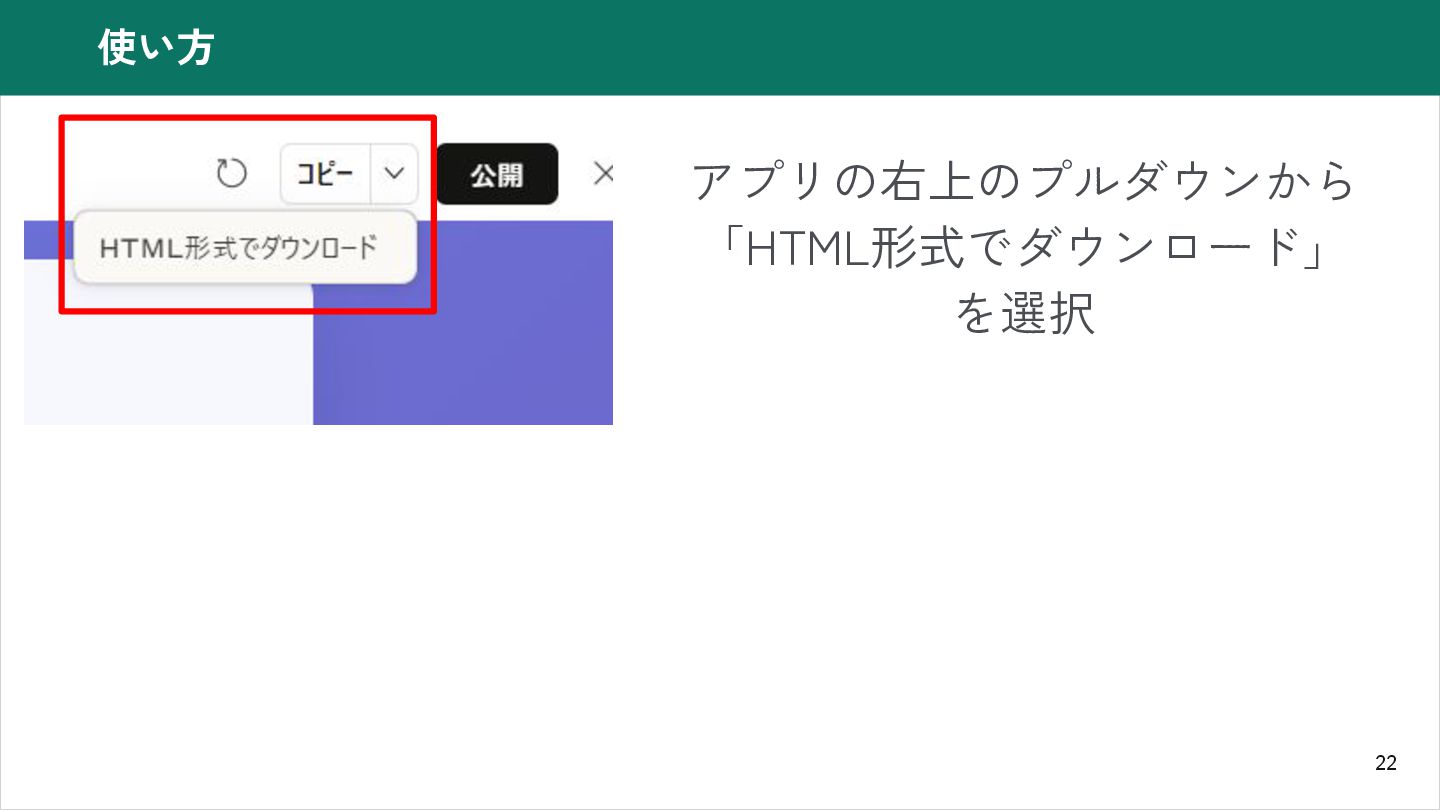Click the circular refresh arrow icon
Screen dimensions: 1440x810
pos(231,174)
